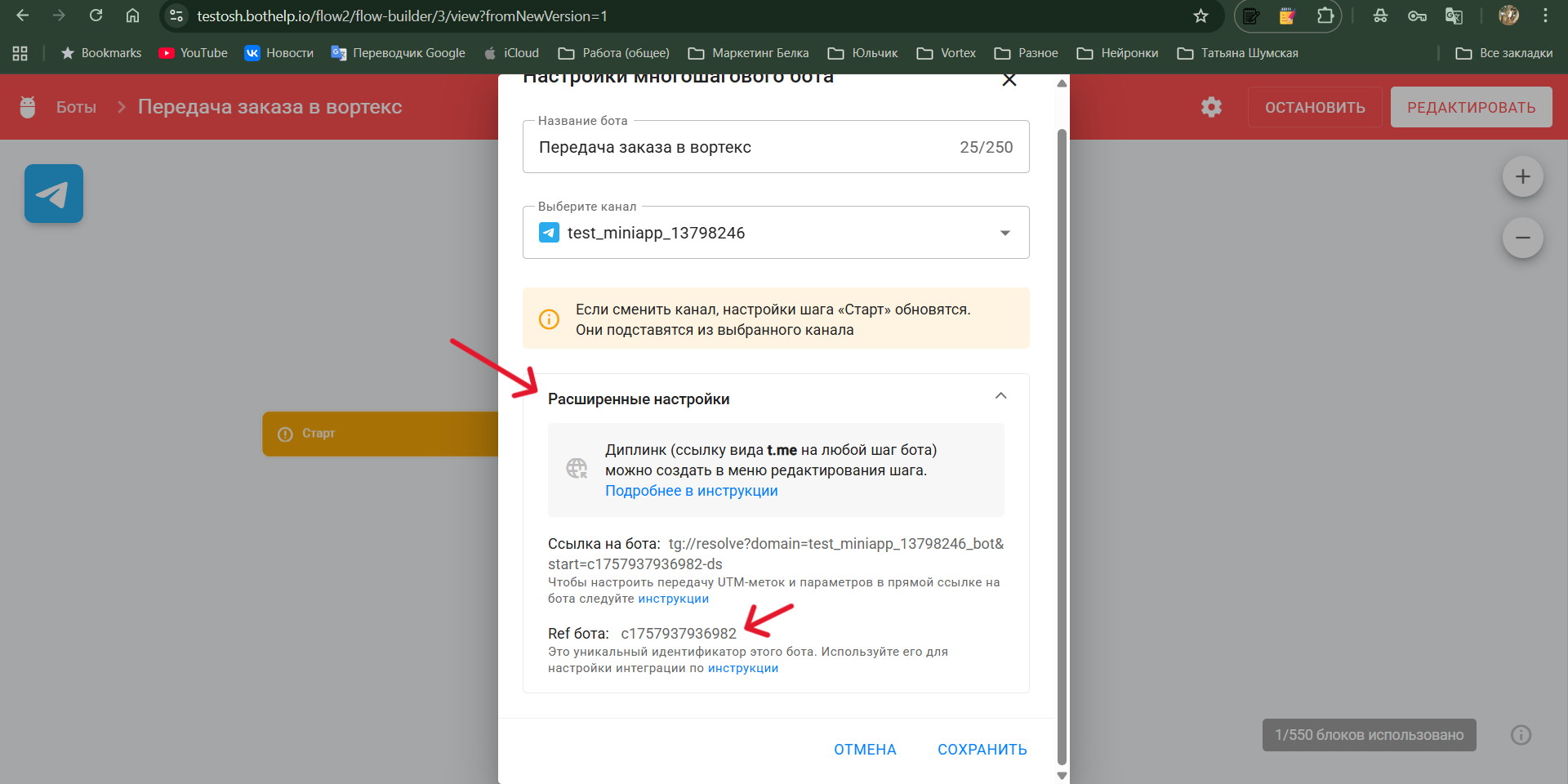Open the Подробнее в инструкции link

point(691,491)
